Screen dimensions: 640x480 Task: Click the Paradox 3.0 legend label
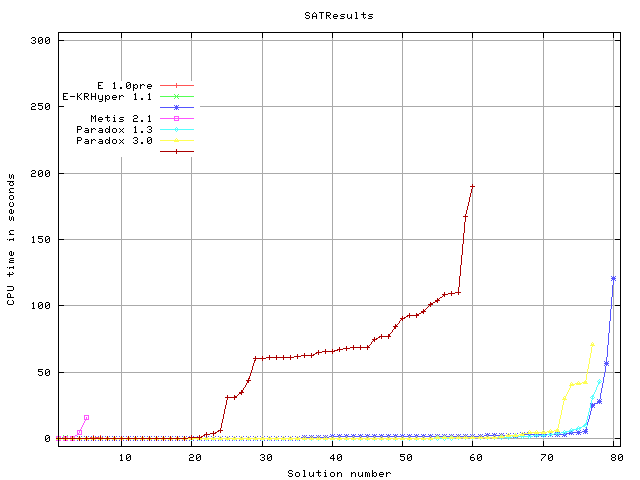tap(114, 141)
